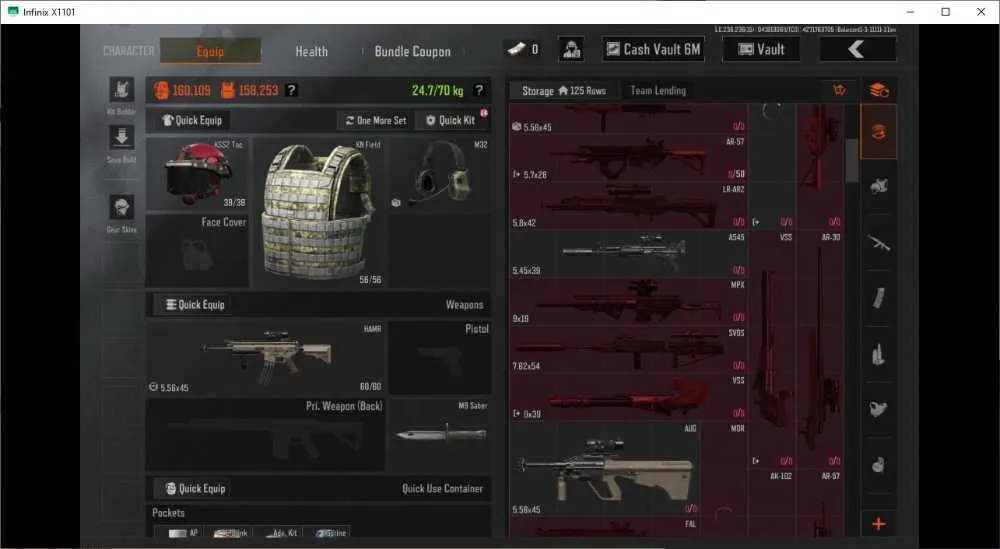1000x549 pixels.
Task: Select the LR-AR2 in storage
Action: [x=628, y=205]
